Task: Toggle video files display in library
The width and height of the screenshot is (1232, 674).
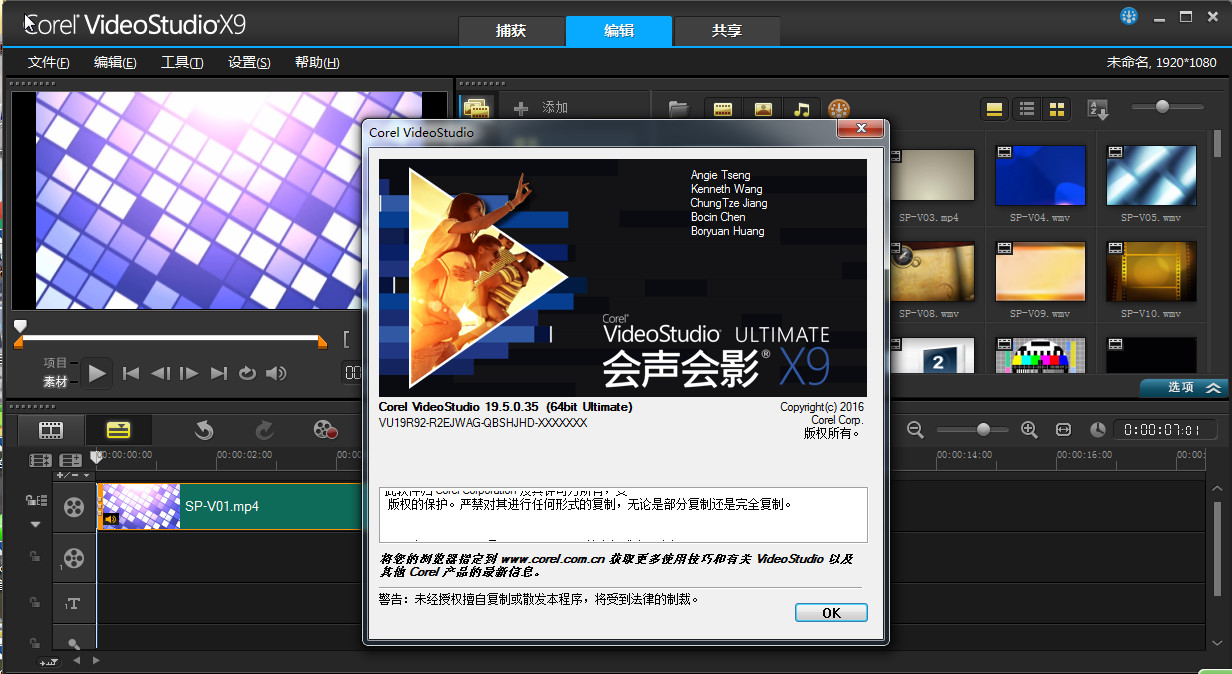Action: (x=722, y=109)
